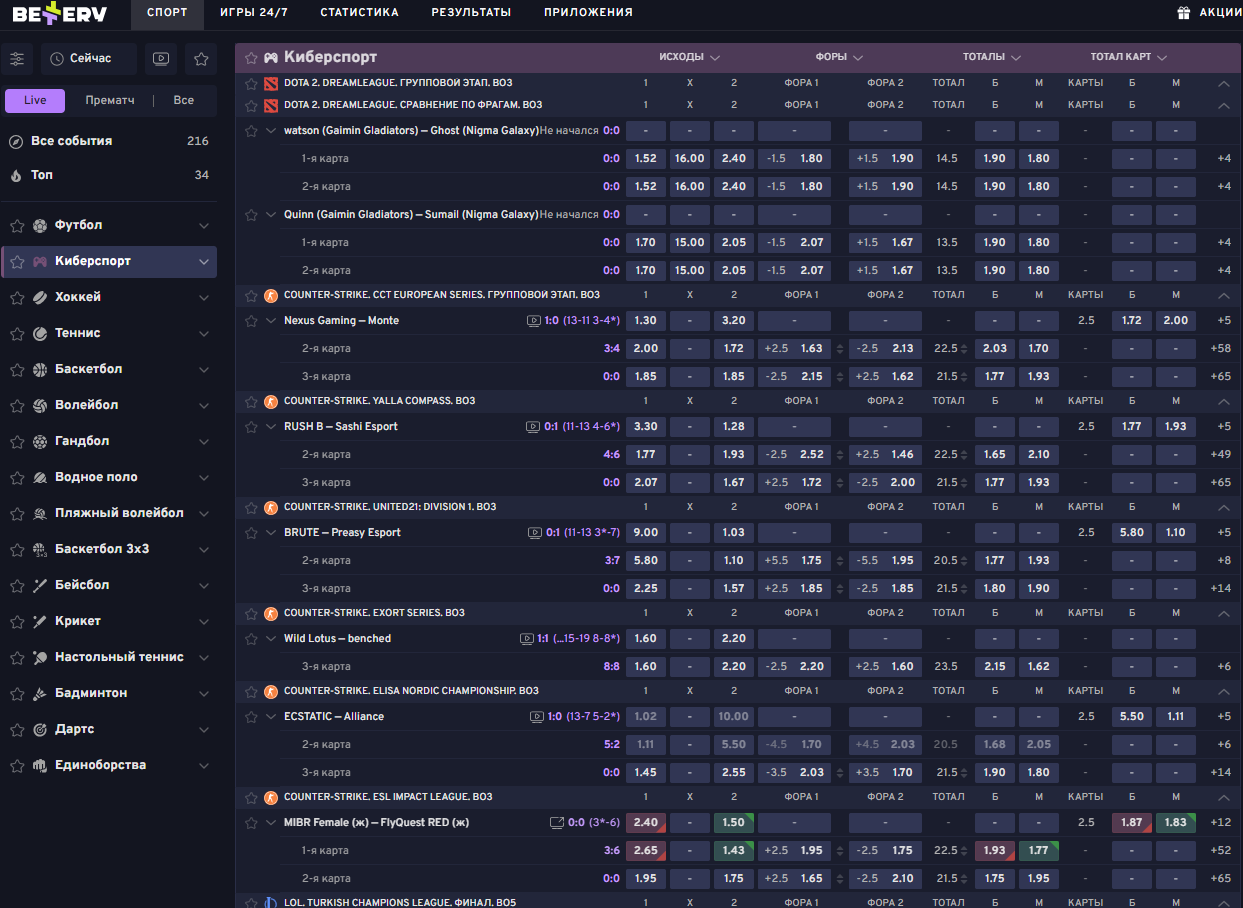
Task: Favorite the Баскетбол sport with its star
Action: tap(17, 369)
